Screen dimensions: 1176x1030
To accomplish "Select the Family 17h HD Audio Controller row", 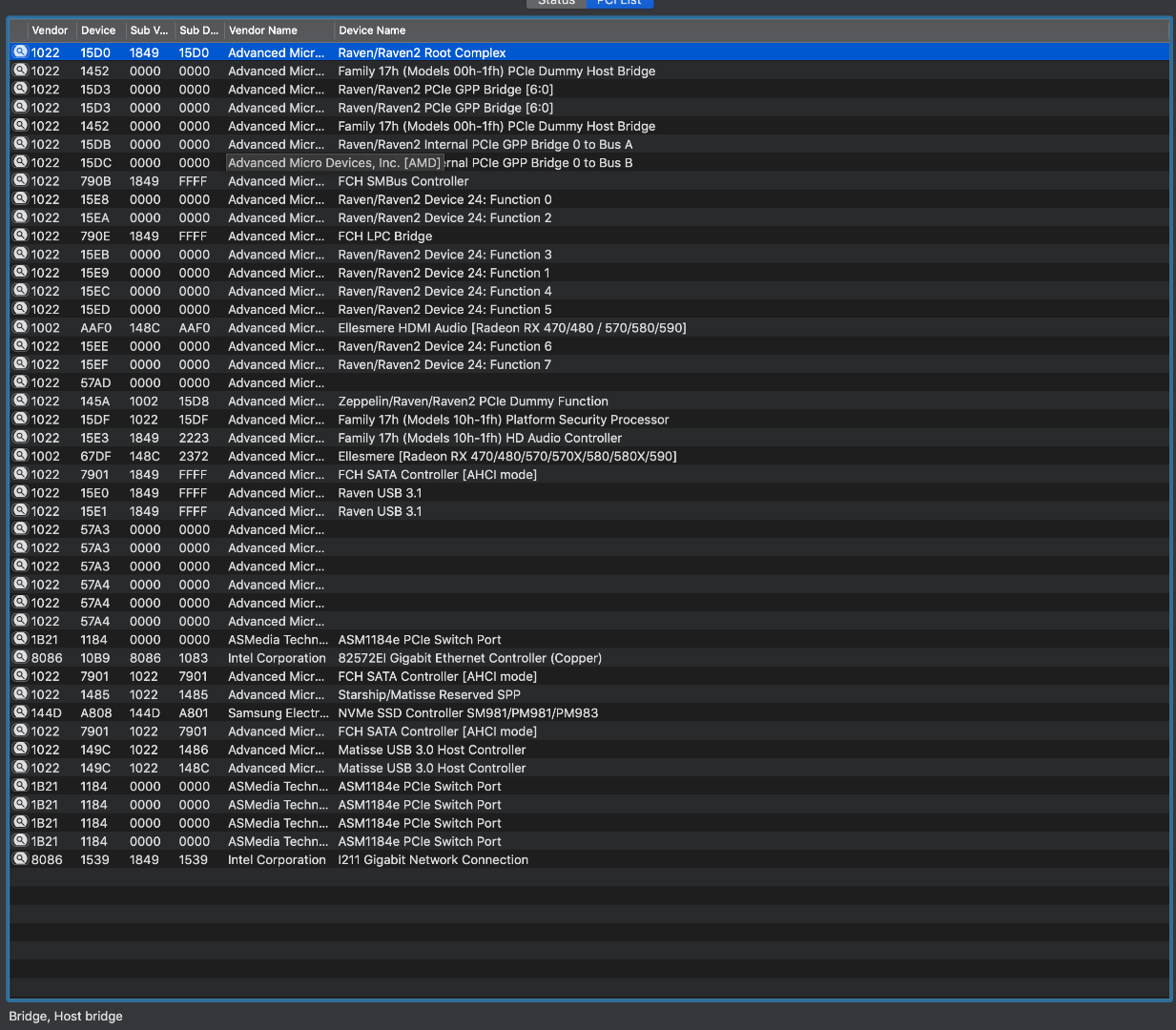I will [479, 438].
